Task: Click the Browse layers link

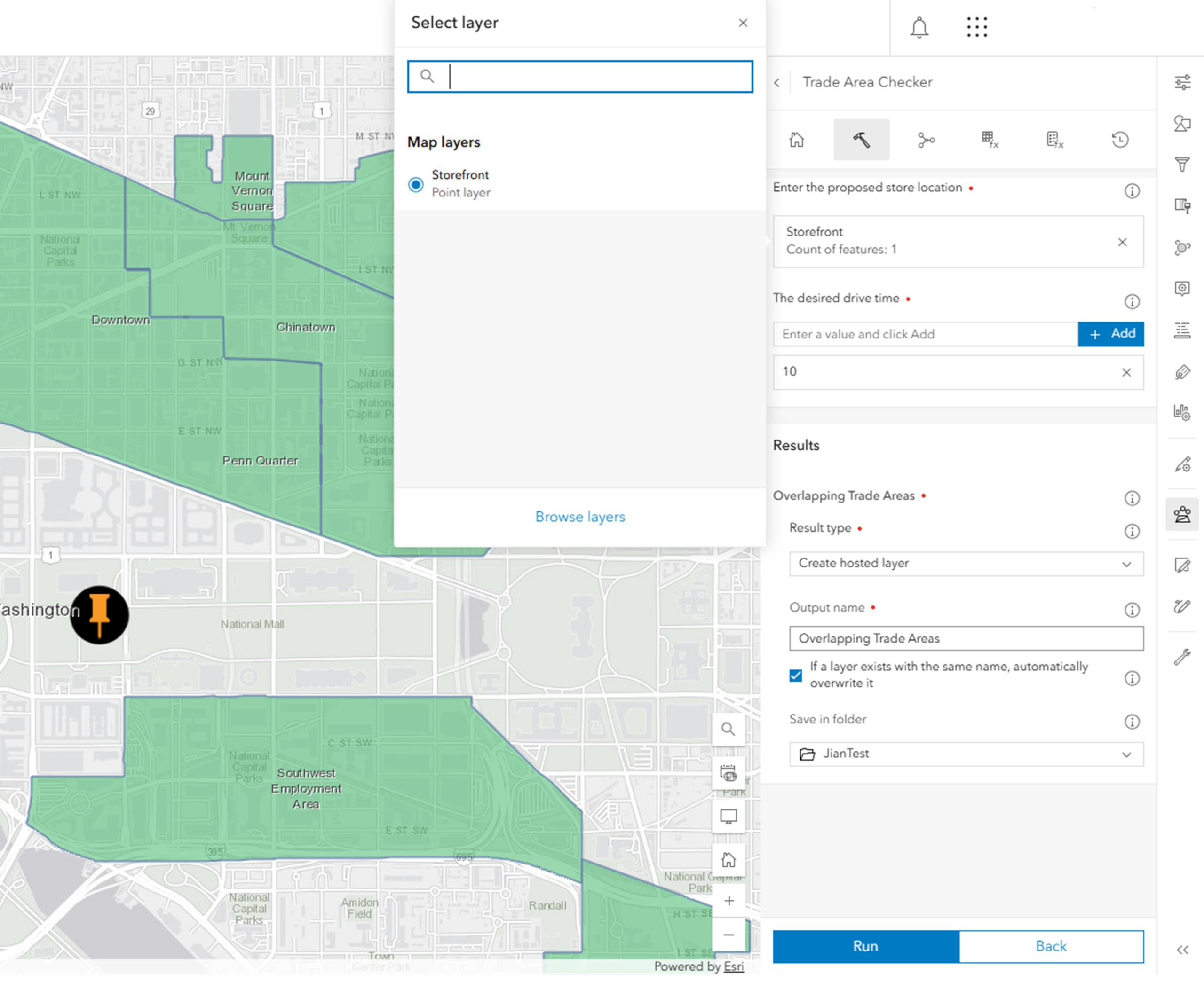Action: point(580,517)
